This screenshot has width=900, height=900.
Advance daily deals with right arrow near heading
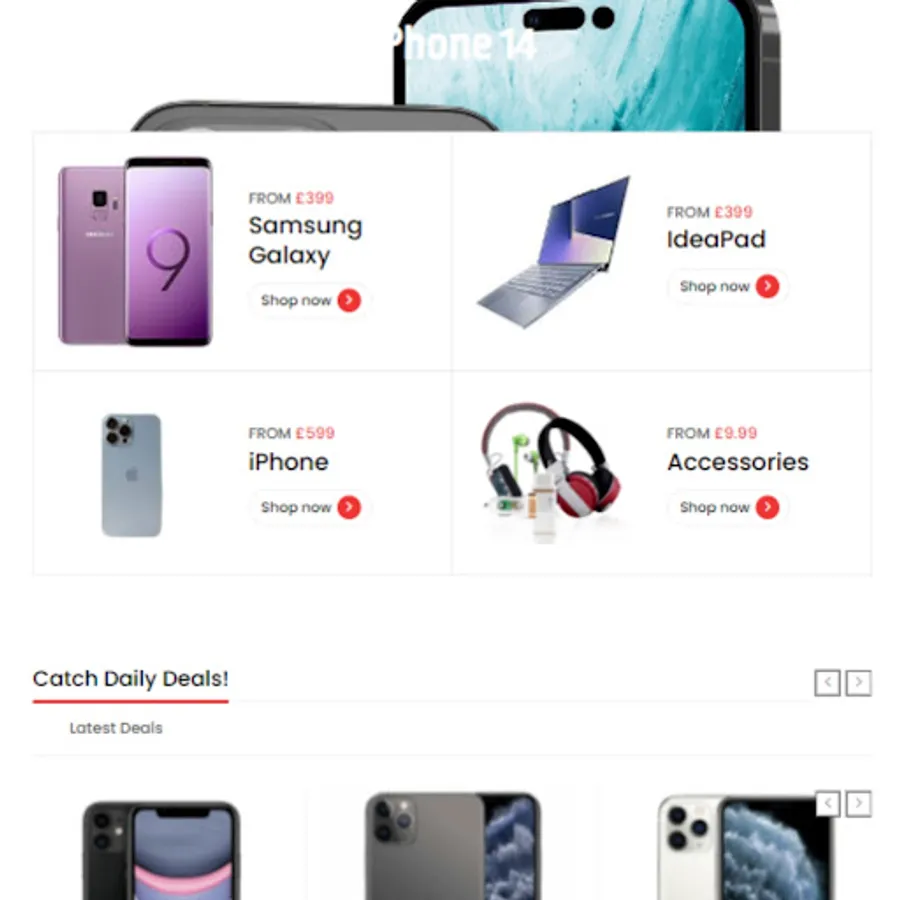point(859,682)
